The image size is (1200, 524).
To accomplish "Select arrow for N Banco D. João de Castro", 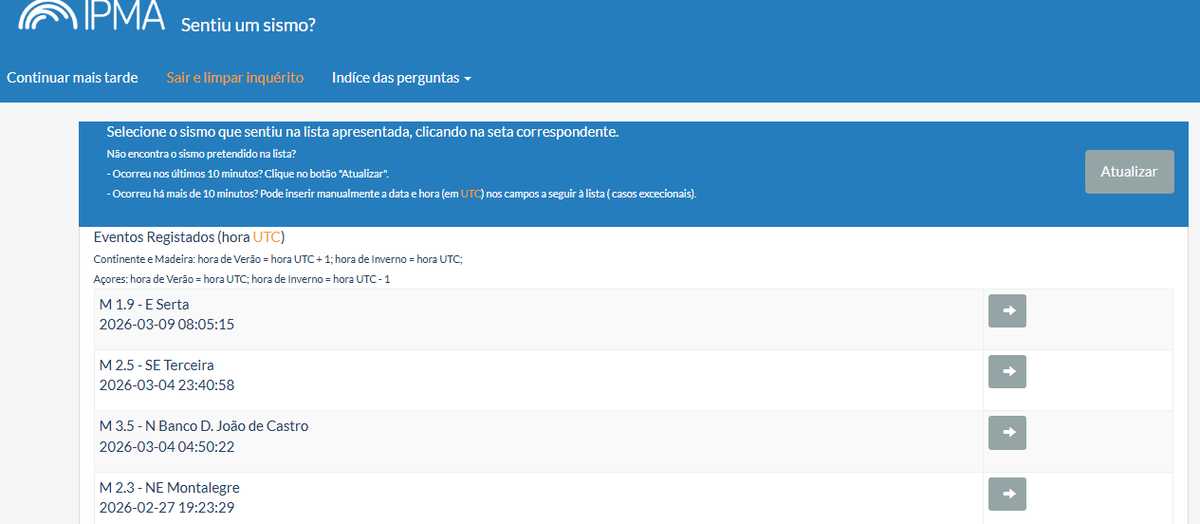I will point(1007,433).
